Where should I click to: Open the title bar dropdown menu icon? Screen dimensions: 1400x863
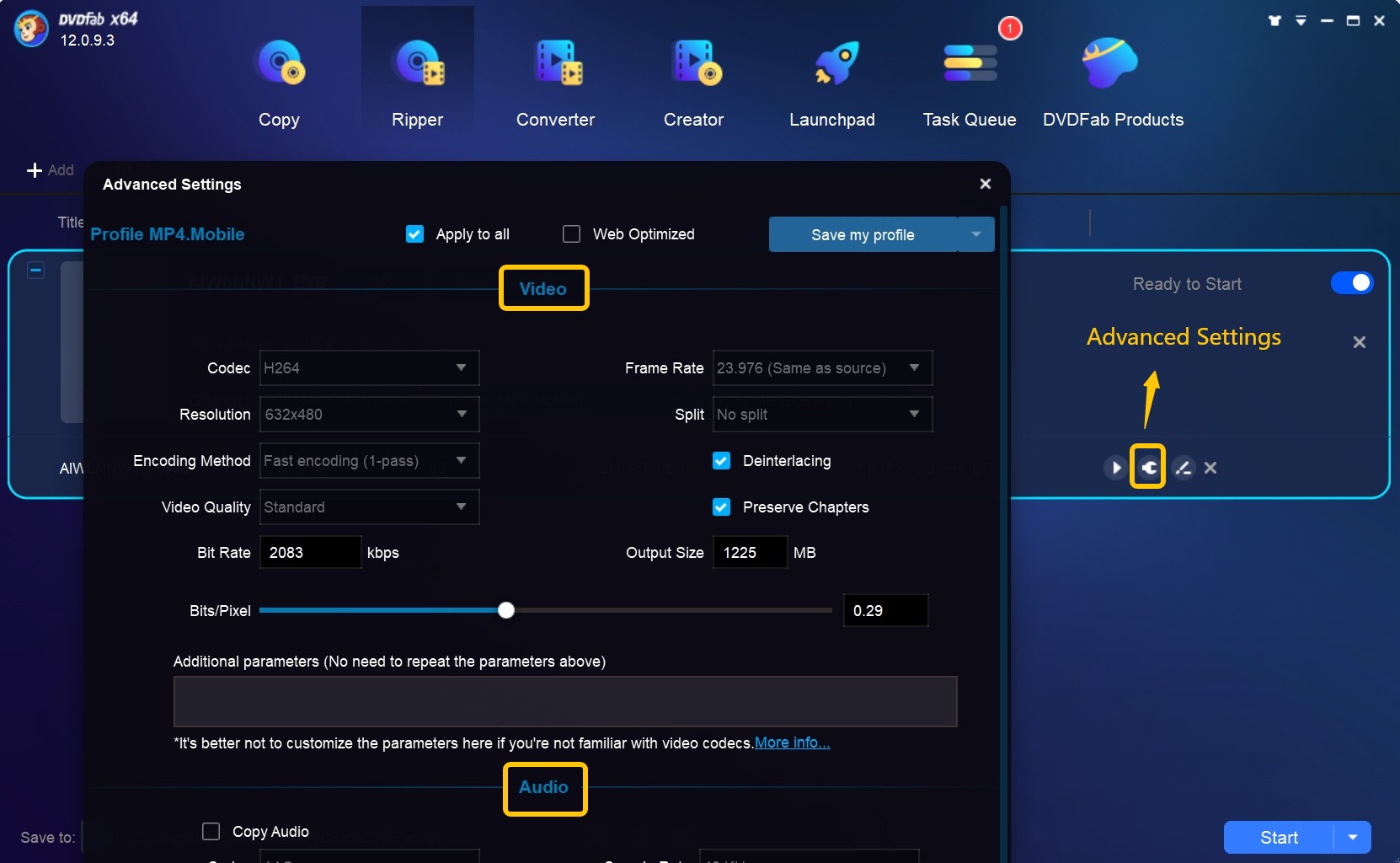click(1301, 21)
